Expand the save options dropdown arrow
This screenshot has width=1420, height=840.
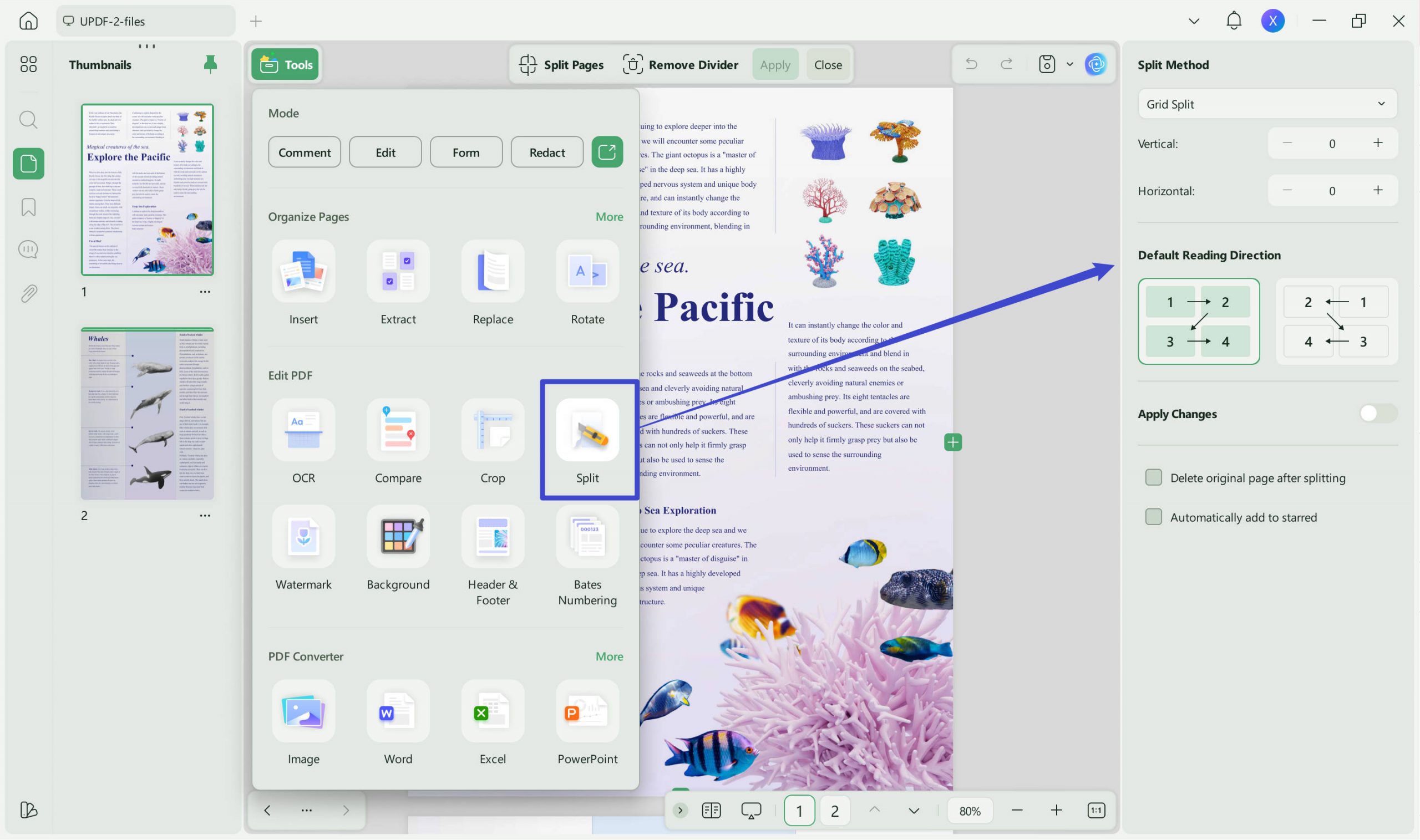pyautogui.click(x=1069, y=64)
